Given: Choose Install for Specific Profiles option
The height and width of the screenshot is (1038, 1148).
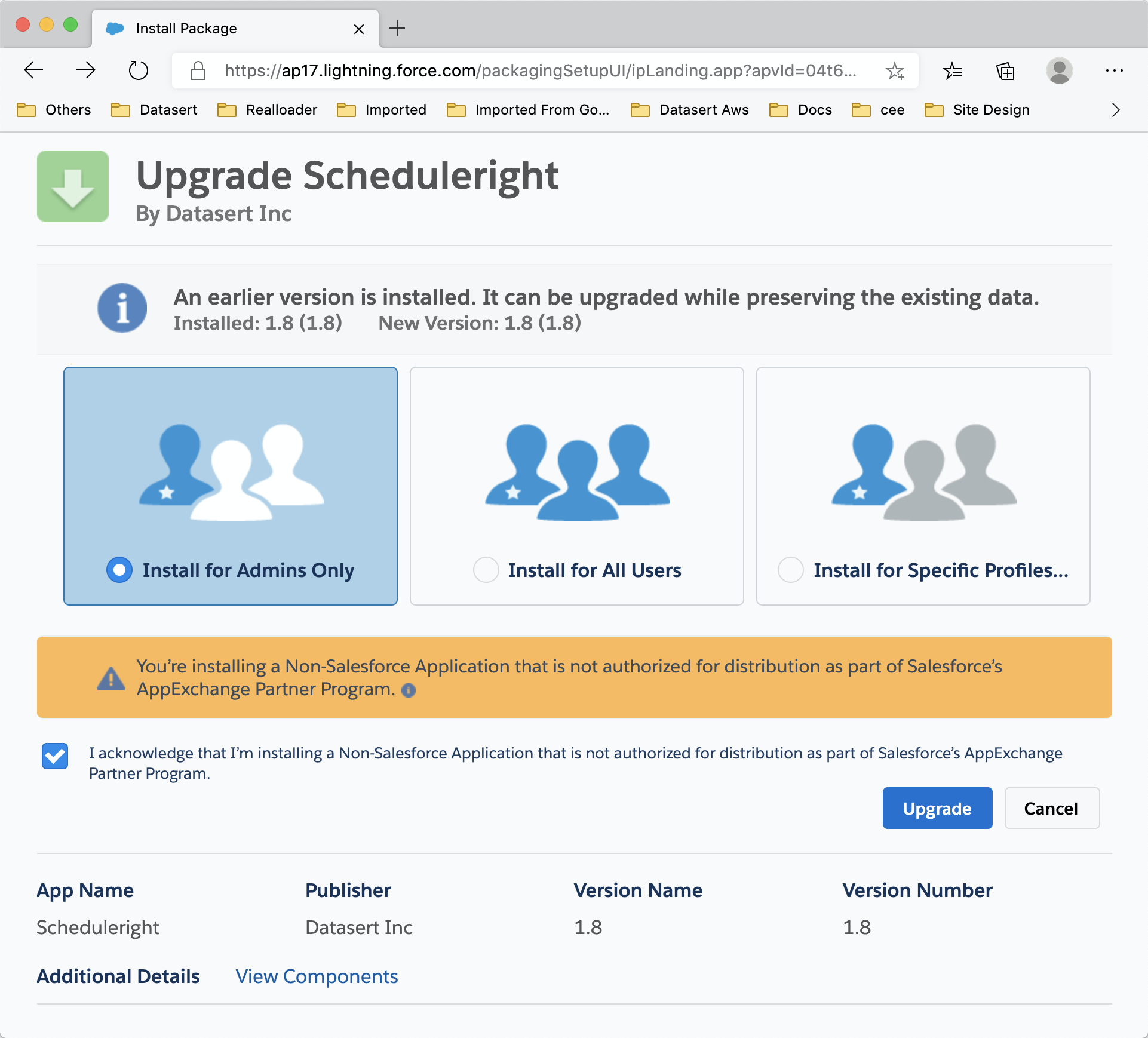Looking at the screenshot, I should [x=790, y=570].
